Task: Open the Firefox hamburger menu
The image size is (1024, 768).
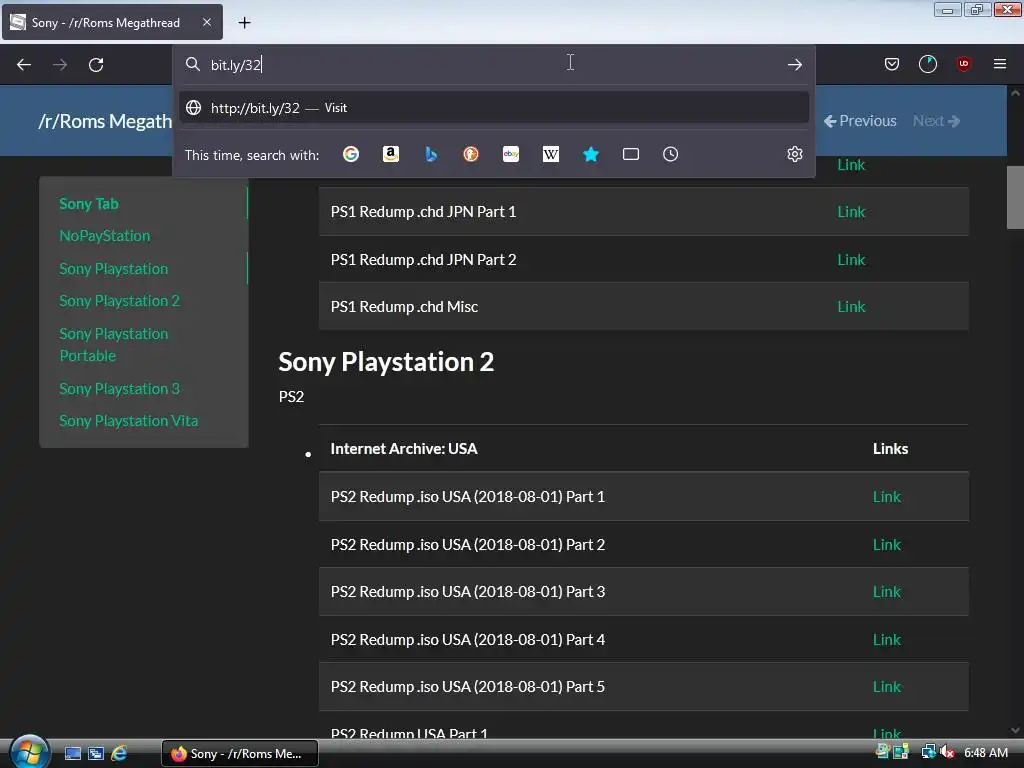Action: 1000,64
